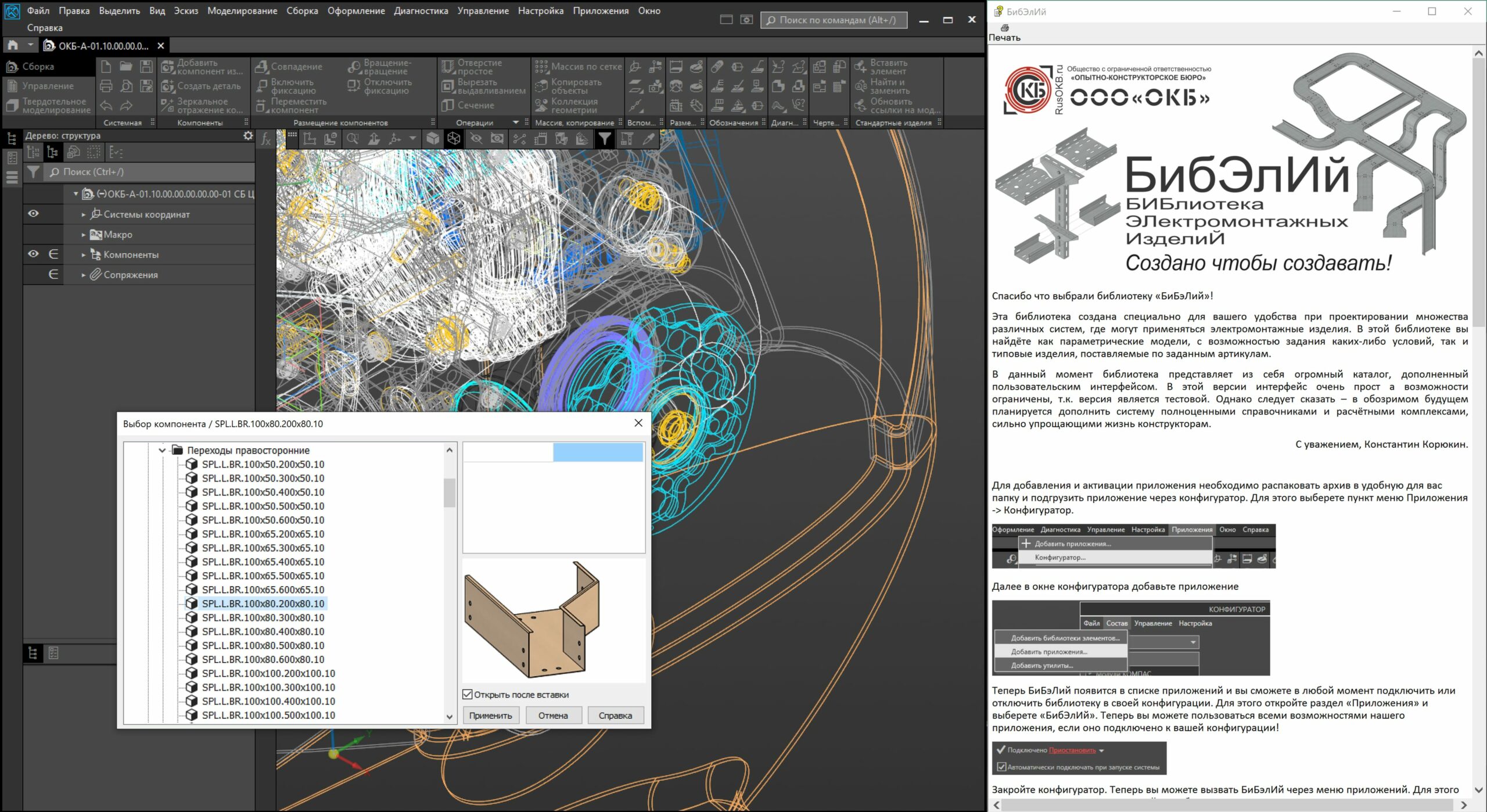Toggle 'Открыть после вставки' checkbox
1487x812 pixels.
coord(468,694)
